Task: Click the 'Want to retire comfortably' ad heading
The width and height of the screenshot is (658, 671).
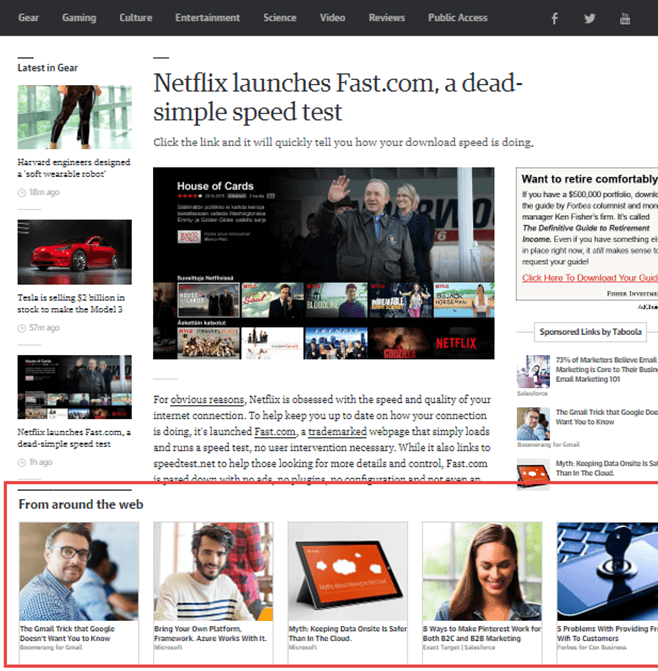Action: coord(590,179)
